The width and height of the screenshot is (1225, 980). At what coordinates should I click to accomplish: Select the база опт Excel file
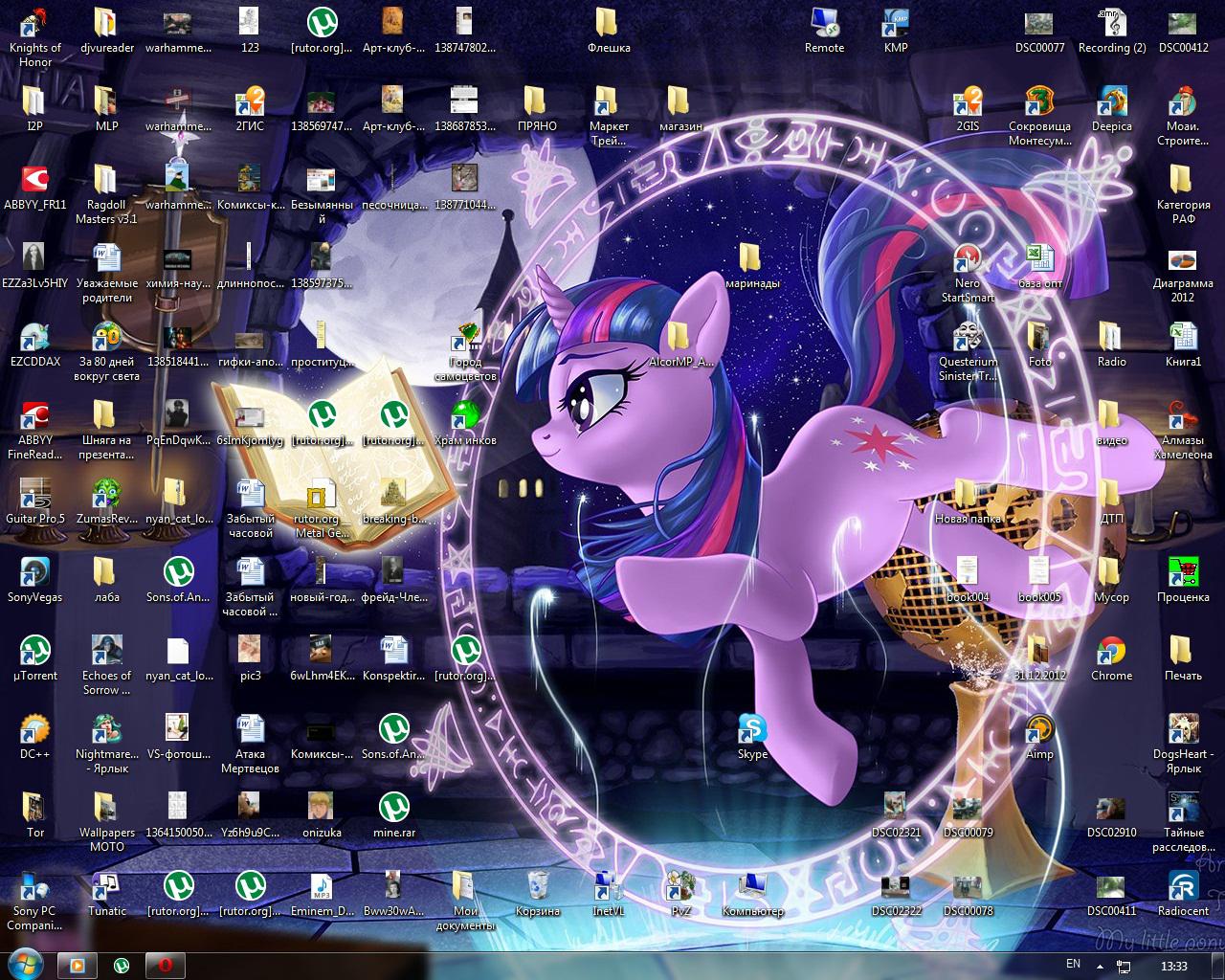click(x=1040, y=266)
